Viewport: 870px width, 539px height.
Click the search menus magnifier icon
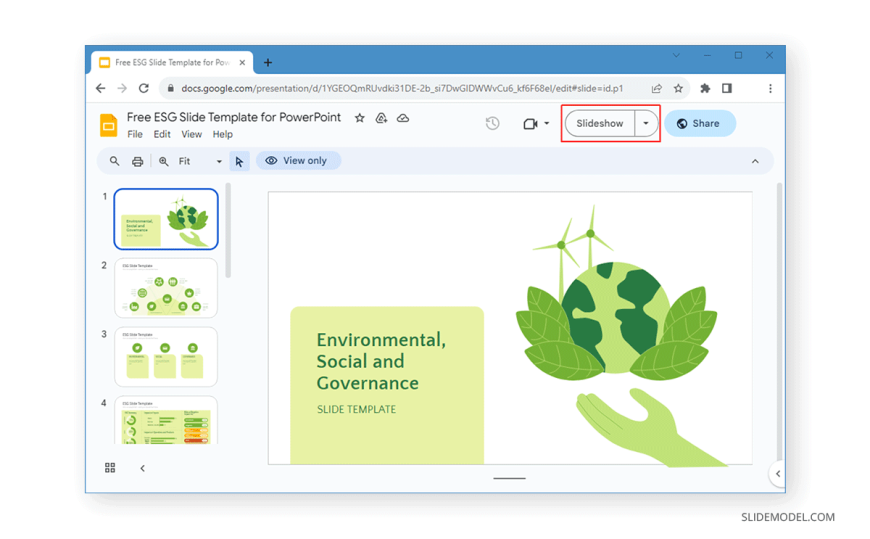pyautogui.click(x=114, y=161)
